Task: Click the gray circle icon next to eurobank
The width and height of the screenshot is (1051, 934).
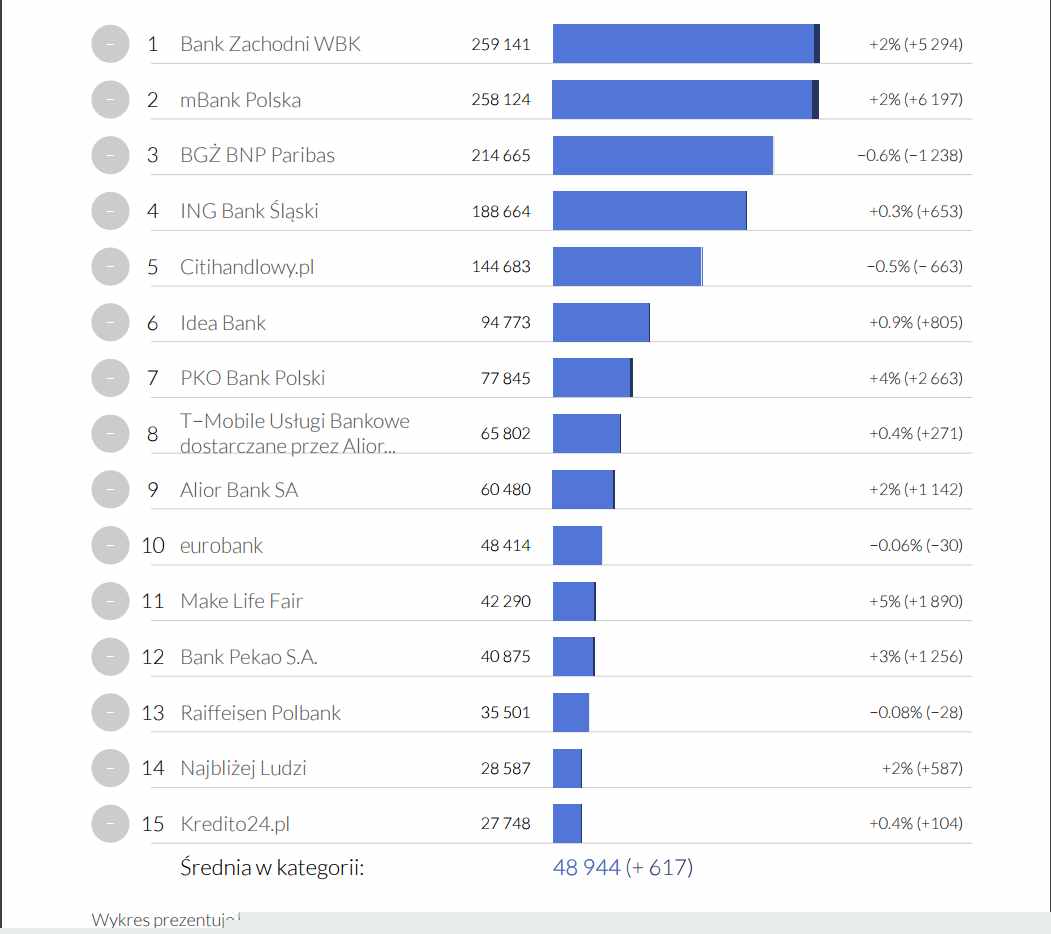Action: point(110,545)
